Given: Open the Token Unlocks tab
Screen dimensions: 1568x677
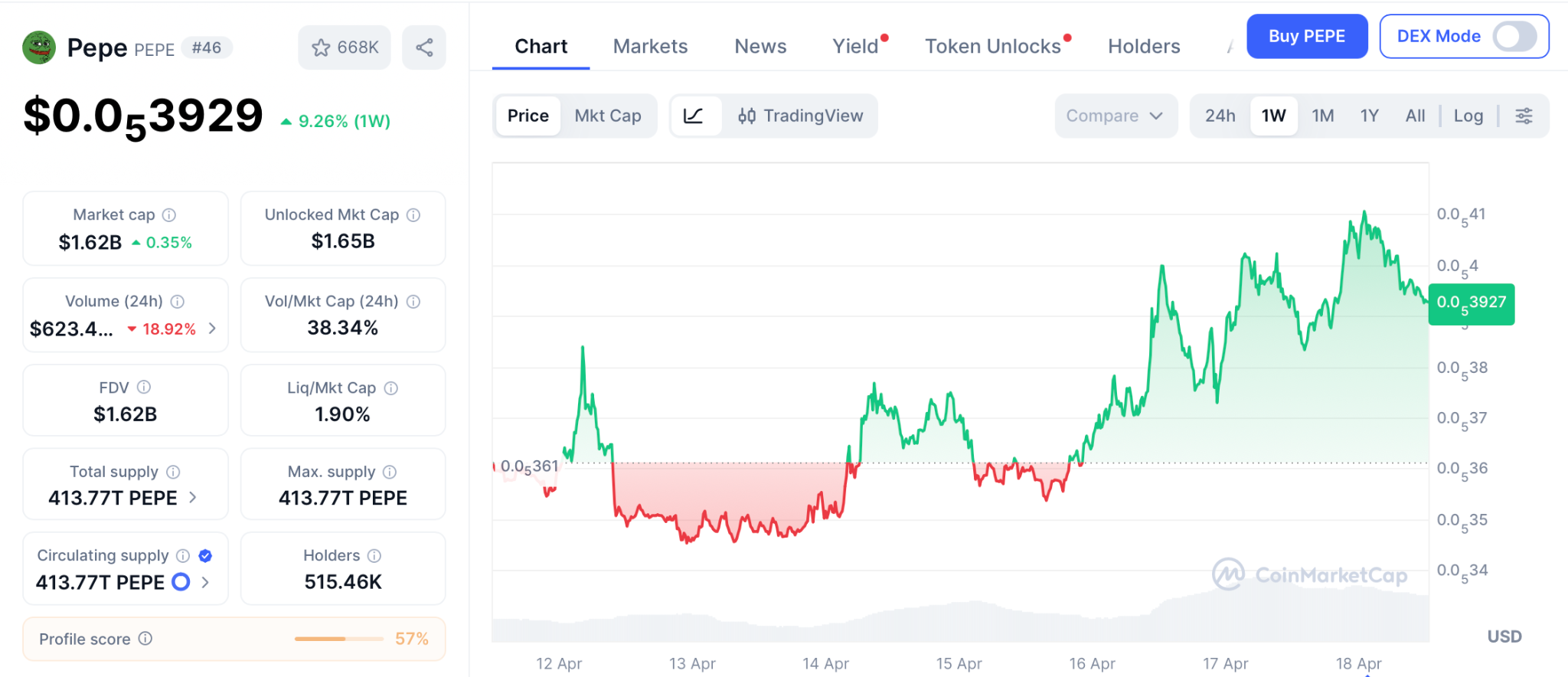Looking at the screenshot, I should [x=992, y=47].
